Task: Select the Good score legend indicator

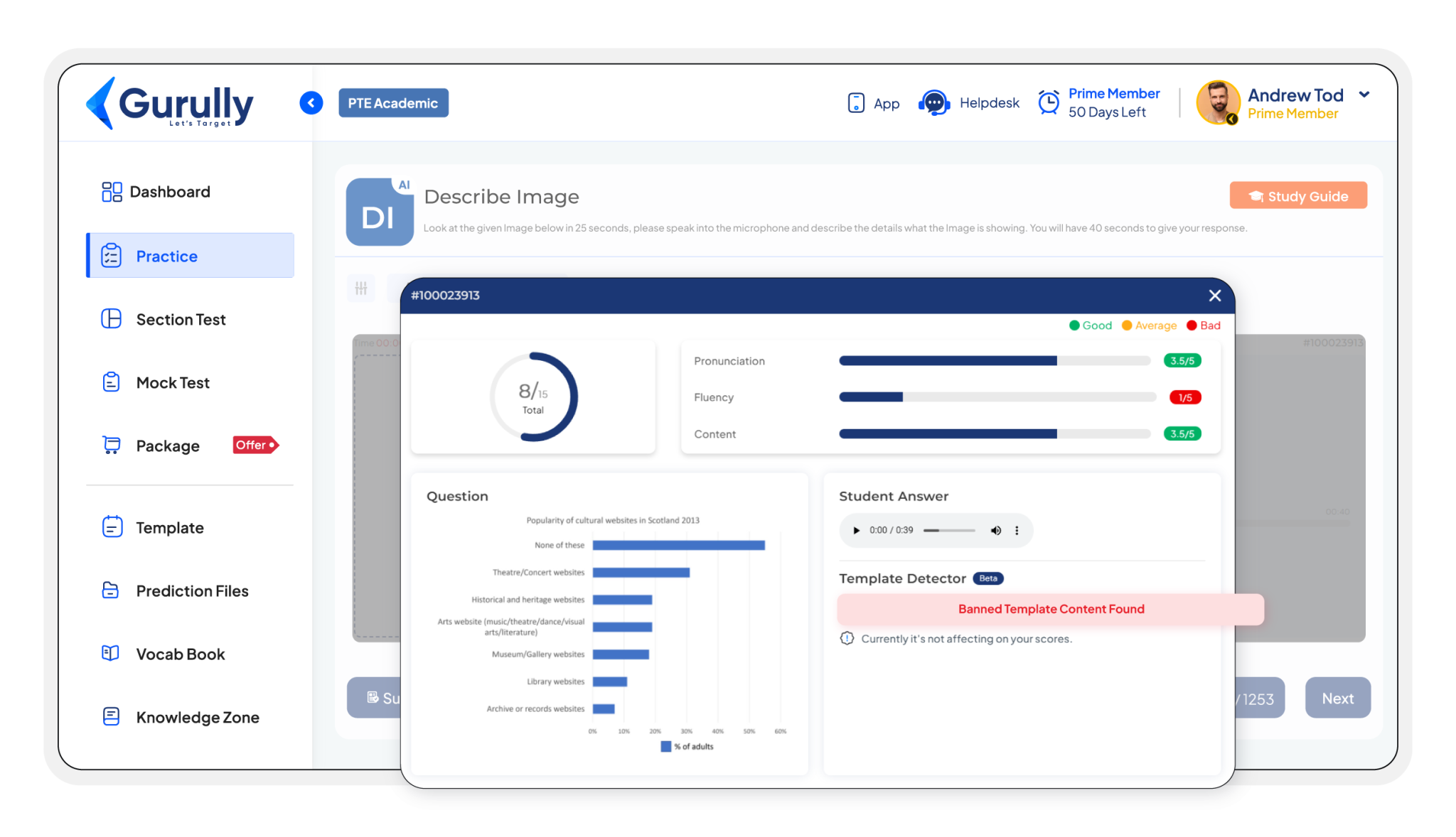Action: (x=1075, y=325)
